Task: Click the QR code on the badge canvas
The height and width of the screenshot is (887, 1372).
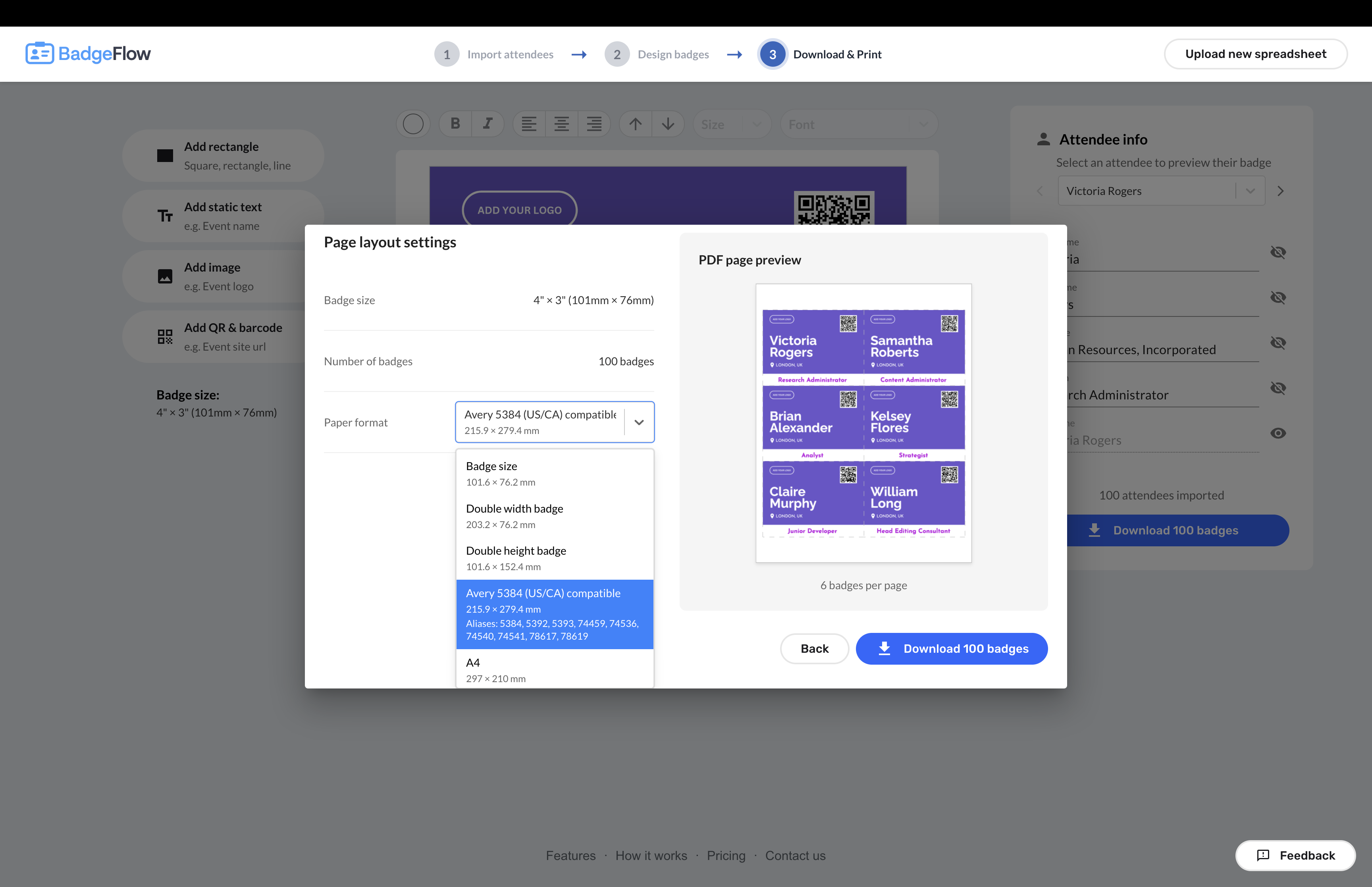Action: (834, 208)
